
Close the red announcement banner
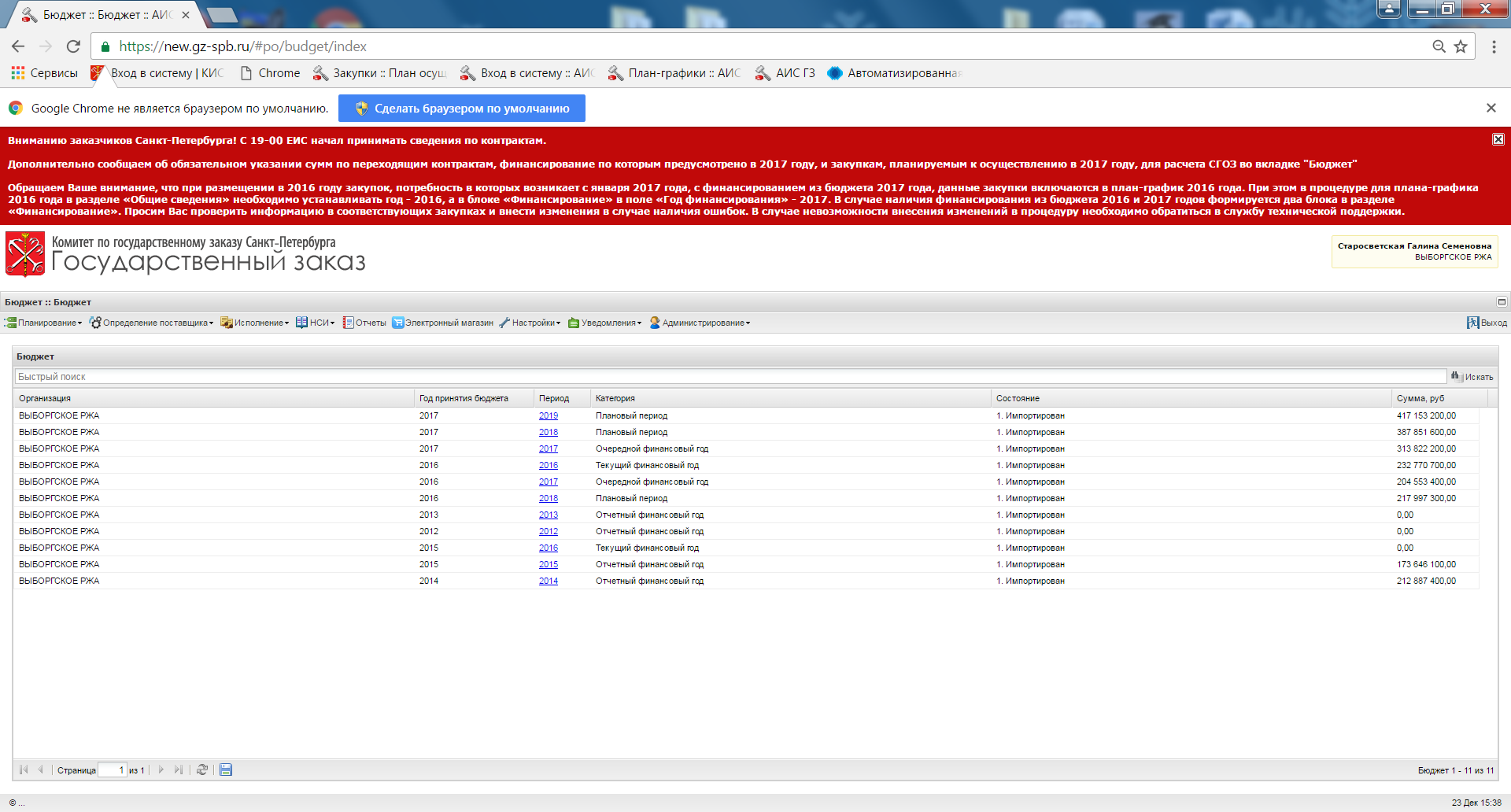[1498, 139]
